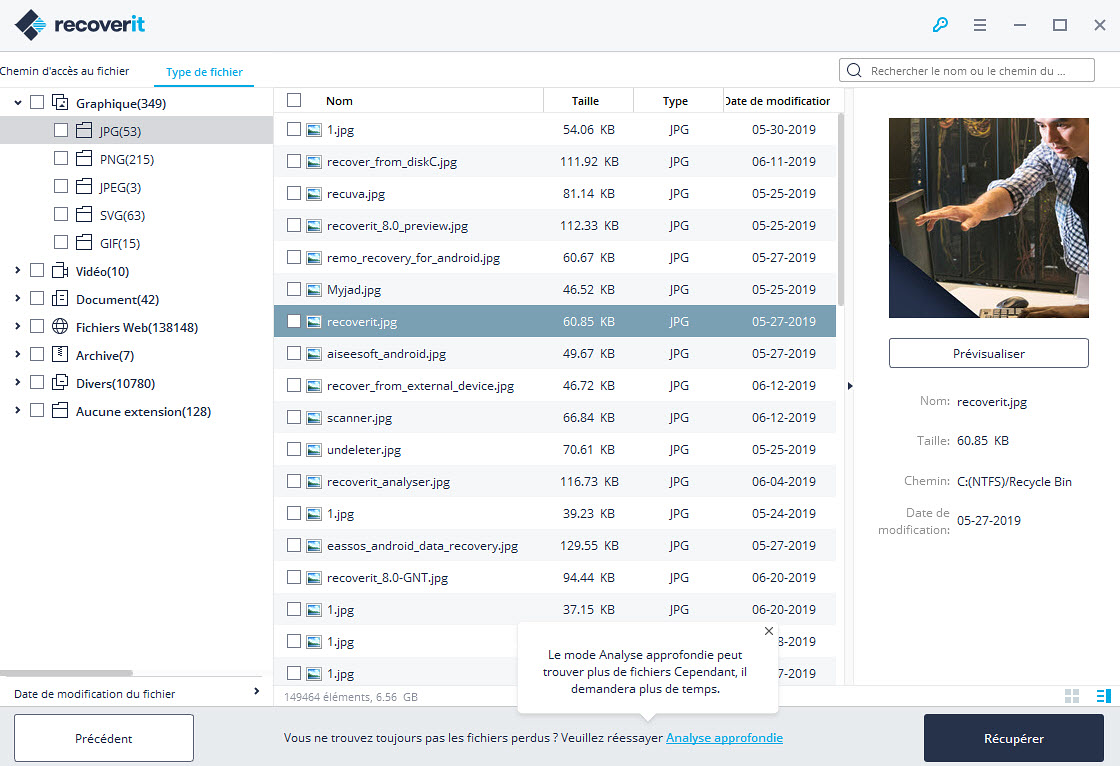Click image icon of recuva.jpg
Image resolution: width=1120 pixels, height=766 pixels.
click(314, 194)
